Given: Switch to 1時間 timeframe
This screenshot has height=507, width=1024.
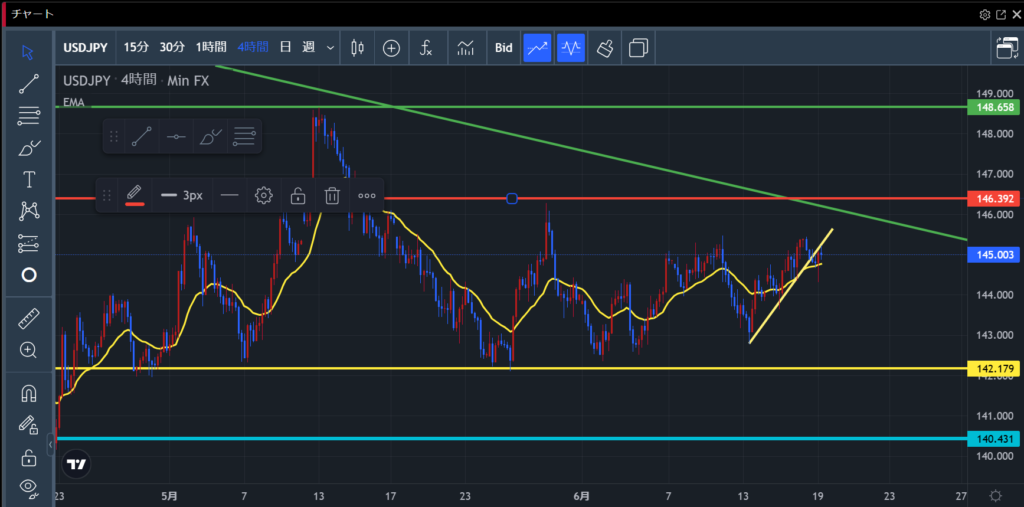Looking at the screenshot, I should pos(211,47).
